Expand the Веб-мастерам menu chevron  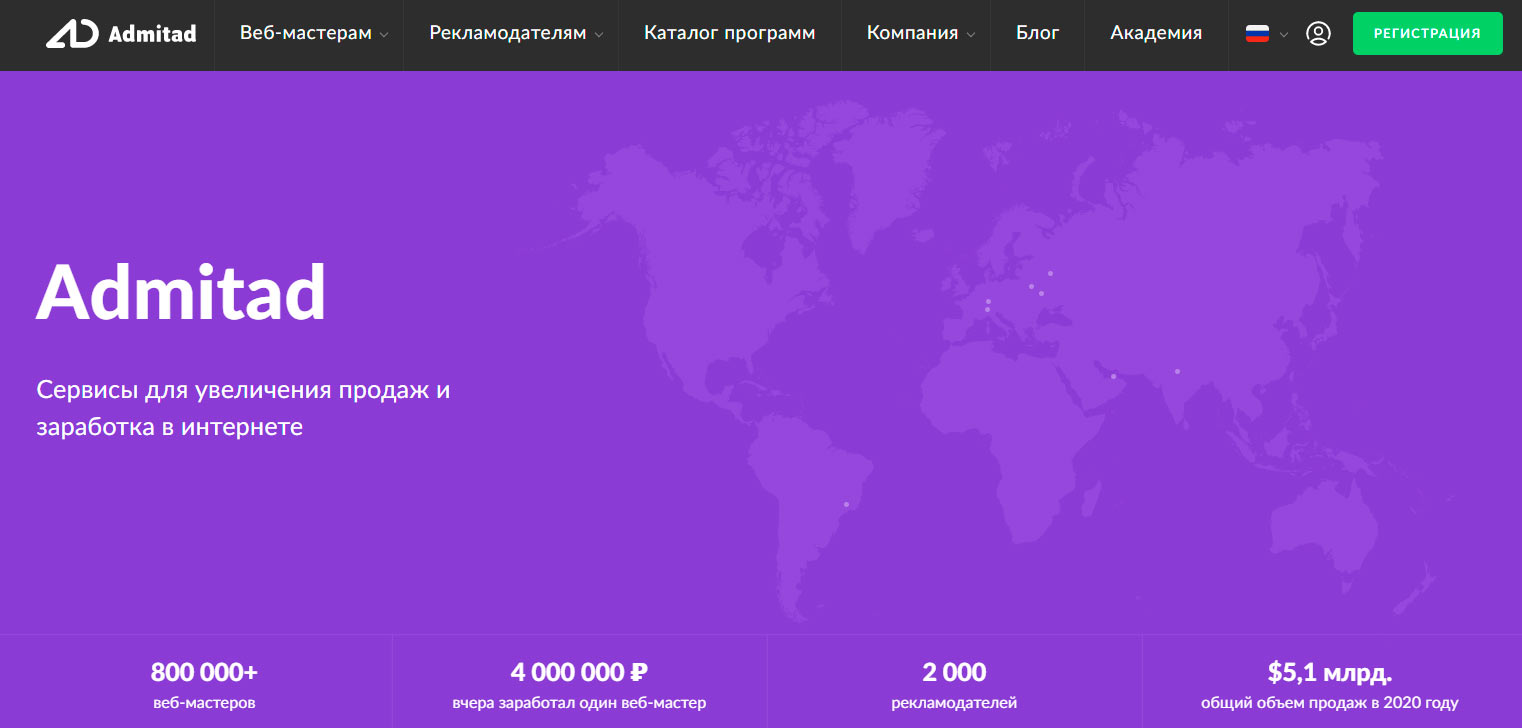tap(383, 35)
